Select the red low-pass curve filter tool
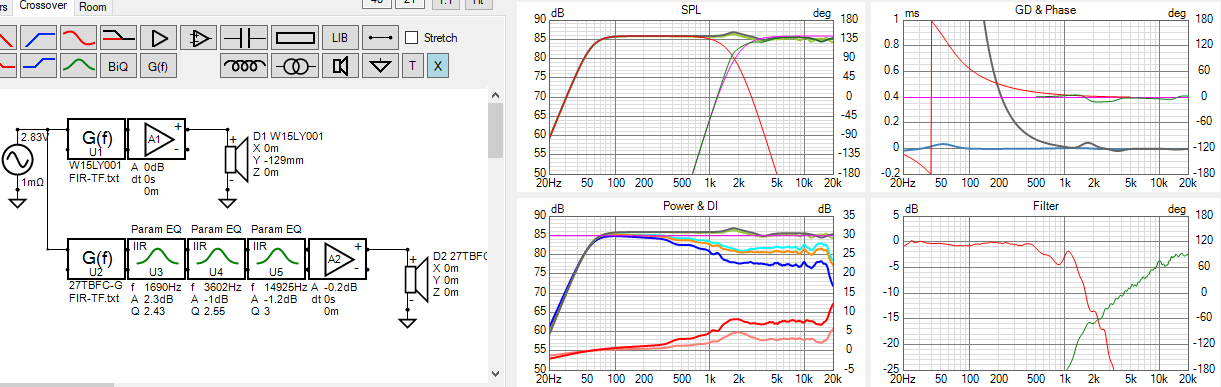The image size is (1221, 387). tap(78, 38)
